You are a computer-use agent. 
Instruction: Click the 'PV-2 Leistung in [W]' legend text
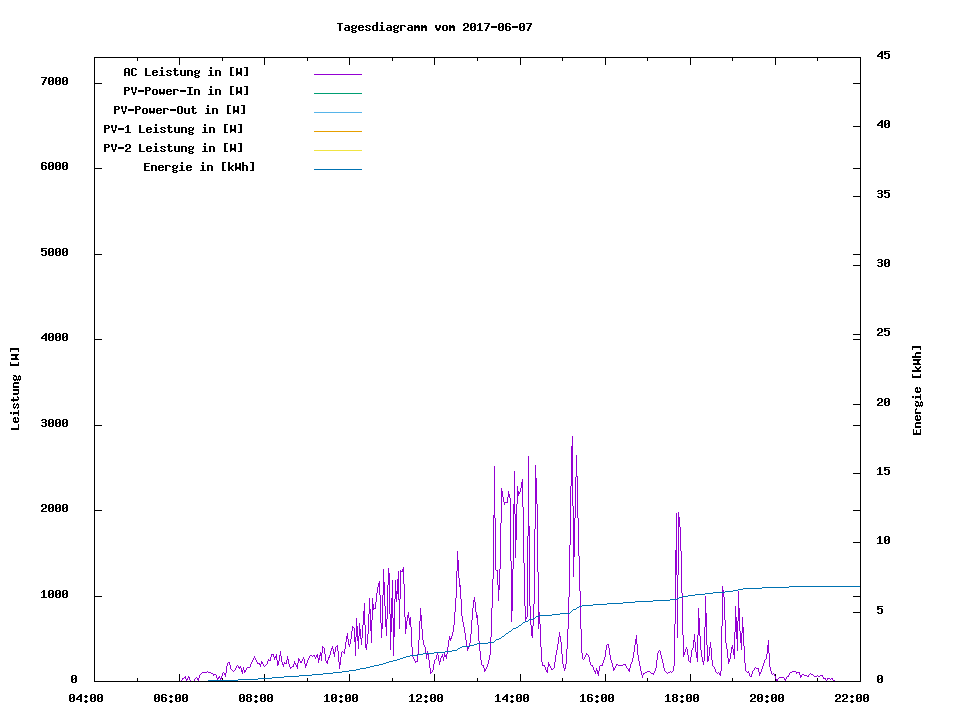174,148
